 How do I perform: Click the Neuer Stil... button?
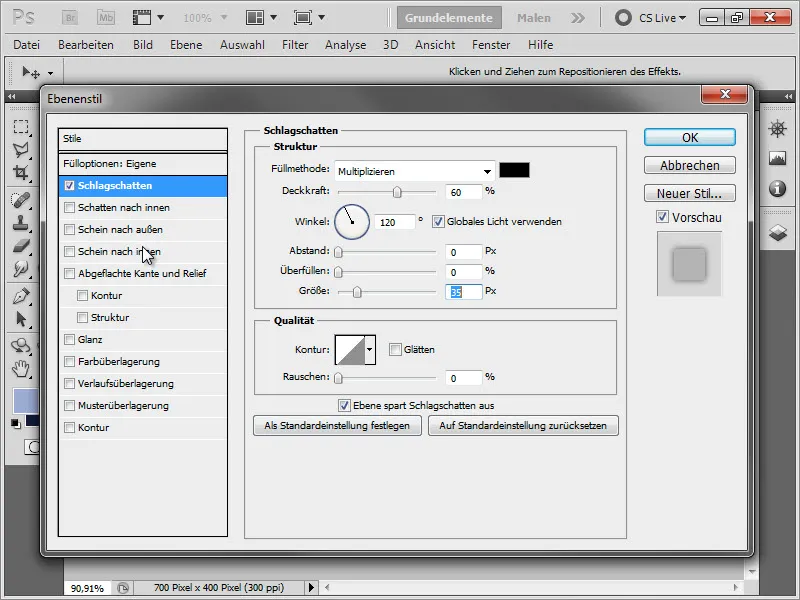tap(690, 193)
